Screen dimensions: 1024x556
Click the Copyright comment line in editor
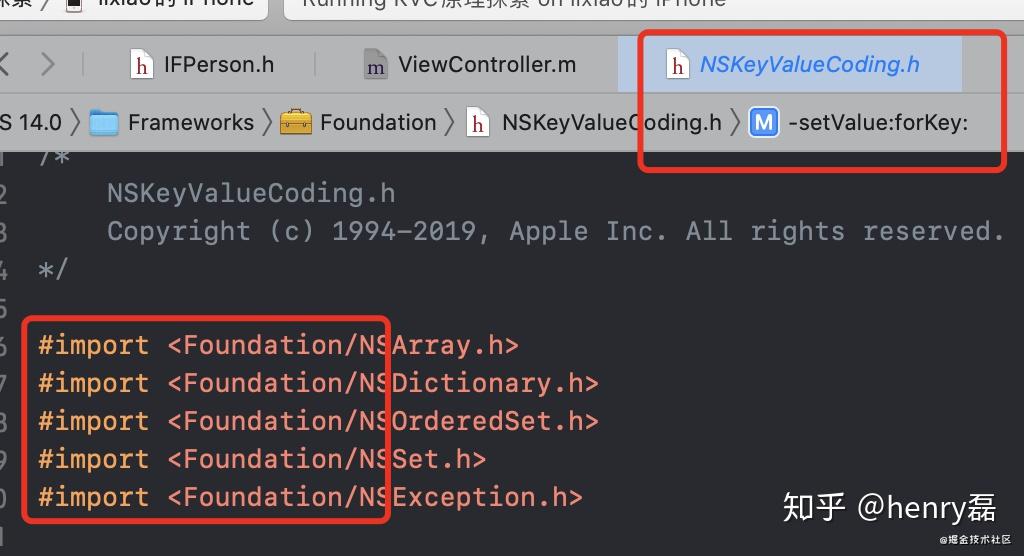pyautogui.click(x=555, y=231)
